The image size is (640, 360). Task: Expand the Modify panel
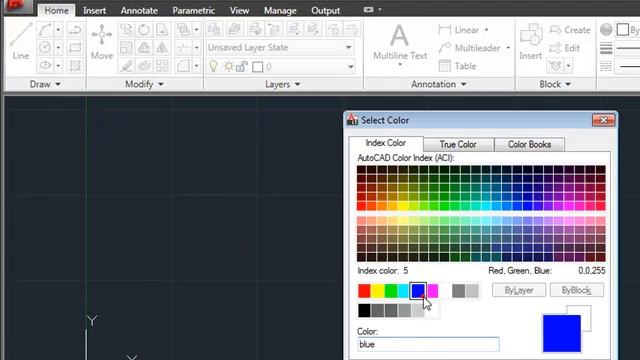point(144,84)
